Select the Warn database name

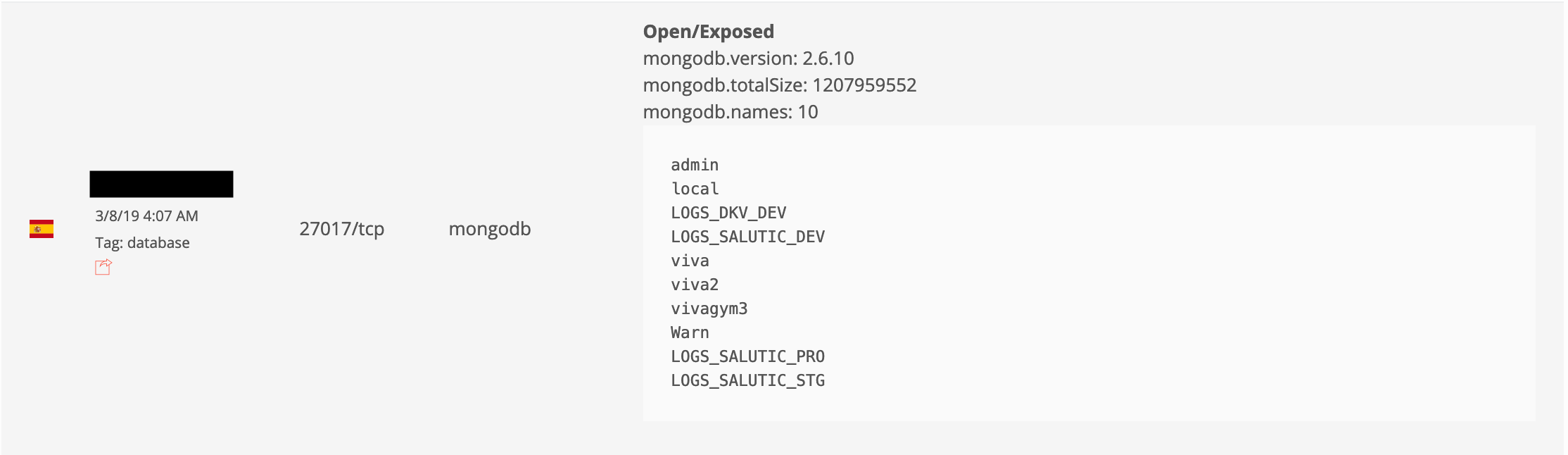[690, 332]
